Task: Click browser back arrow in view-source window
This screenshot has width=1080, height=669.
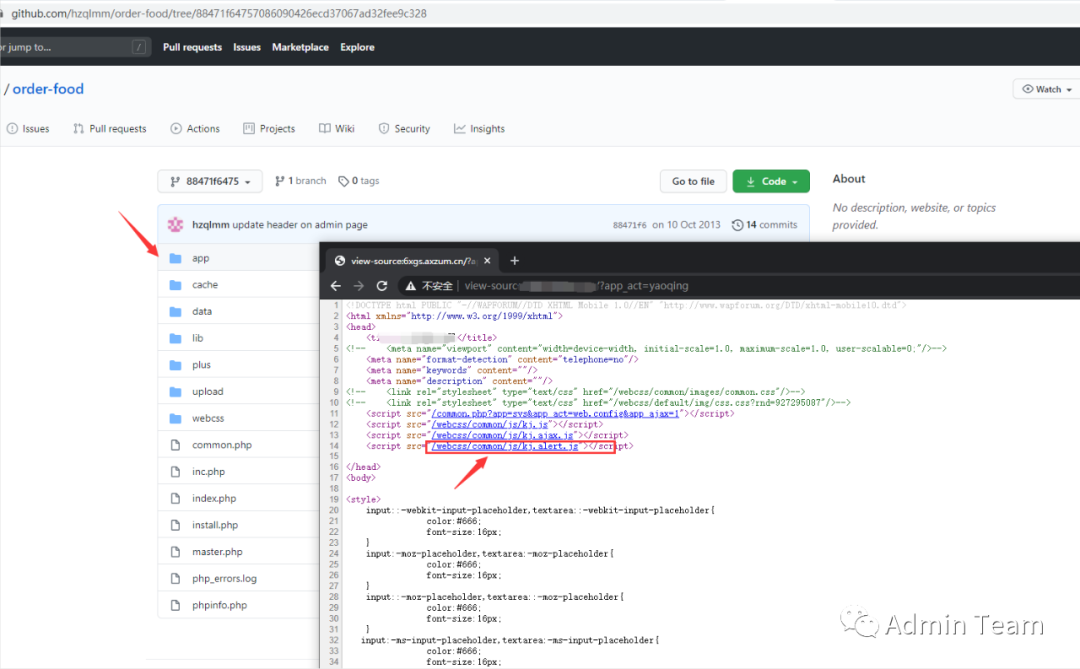Action: pos(335,286)
